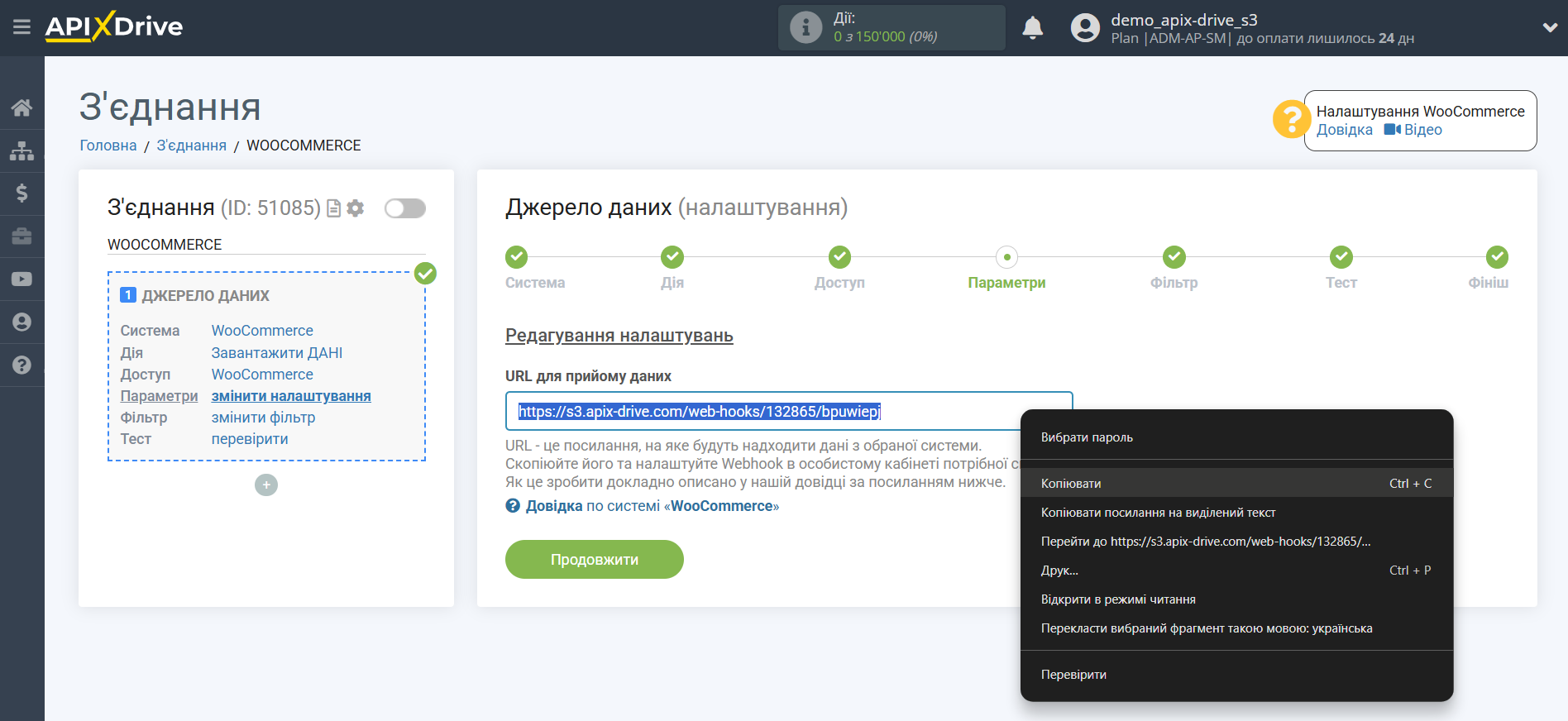Choose Перейти до URL in context menu
This screenshot has width=1568, height=721.
(1236, 542)
